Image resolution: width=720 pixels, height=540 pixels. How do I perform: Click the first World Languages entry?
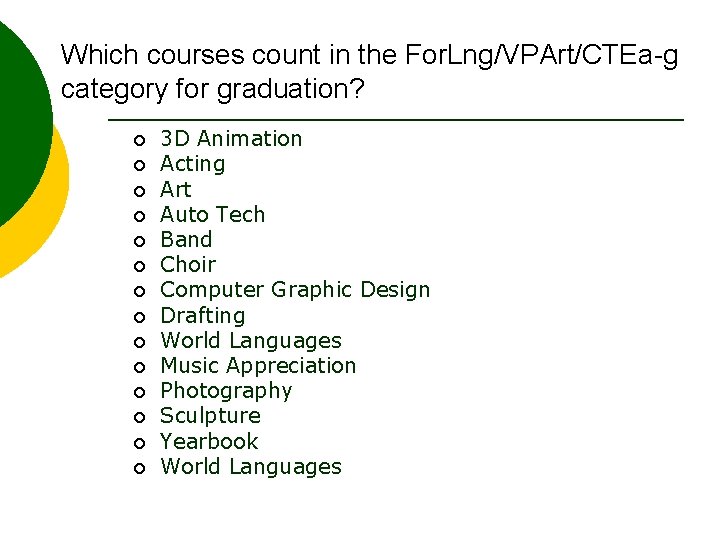tap(251, 340)
